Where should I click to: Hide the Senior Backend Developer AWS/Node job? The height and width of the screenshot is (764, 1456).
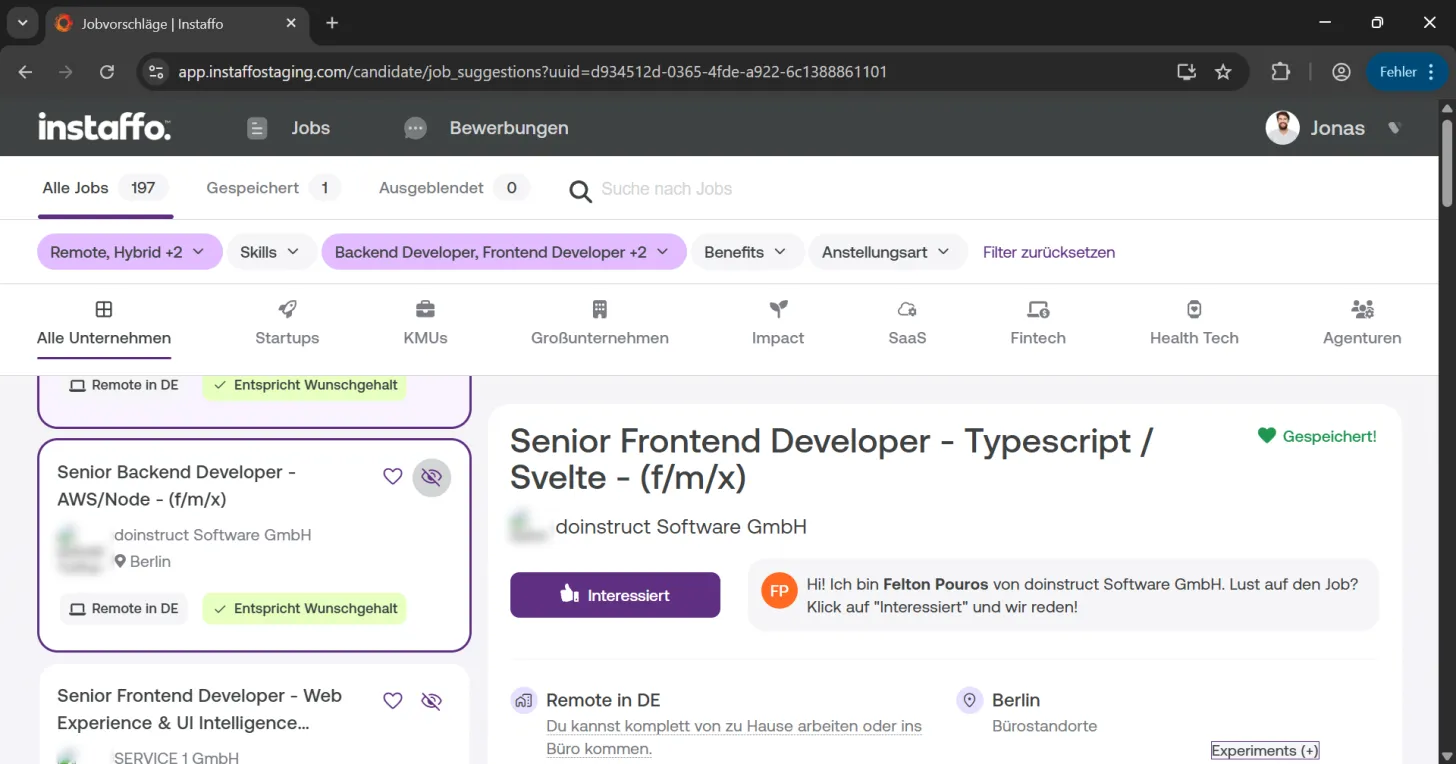point(432,478)
